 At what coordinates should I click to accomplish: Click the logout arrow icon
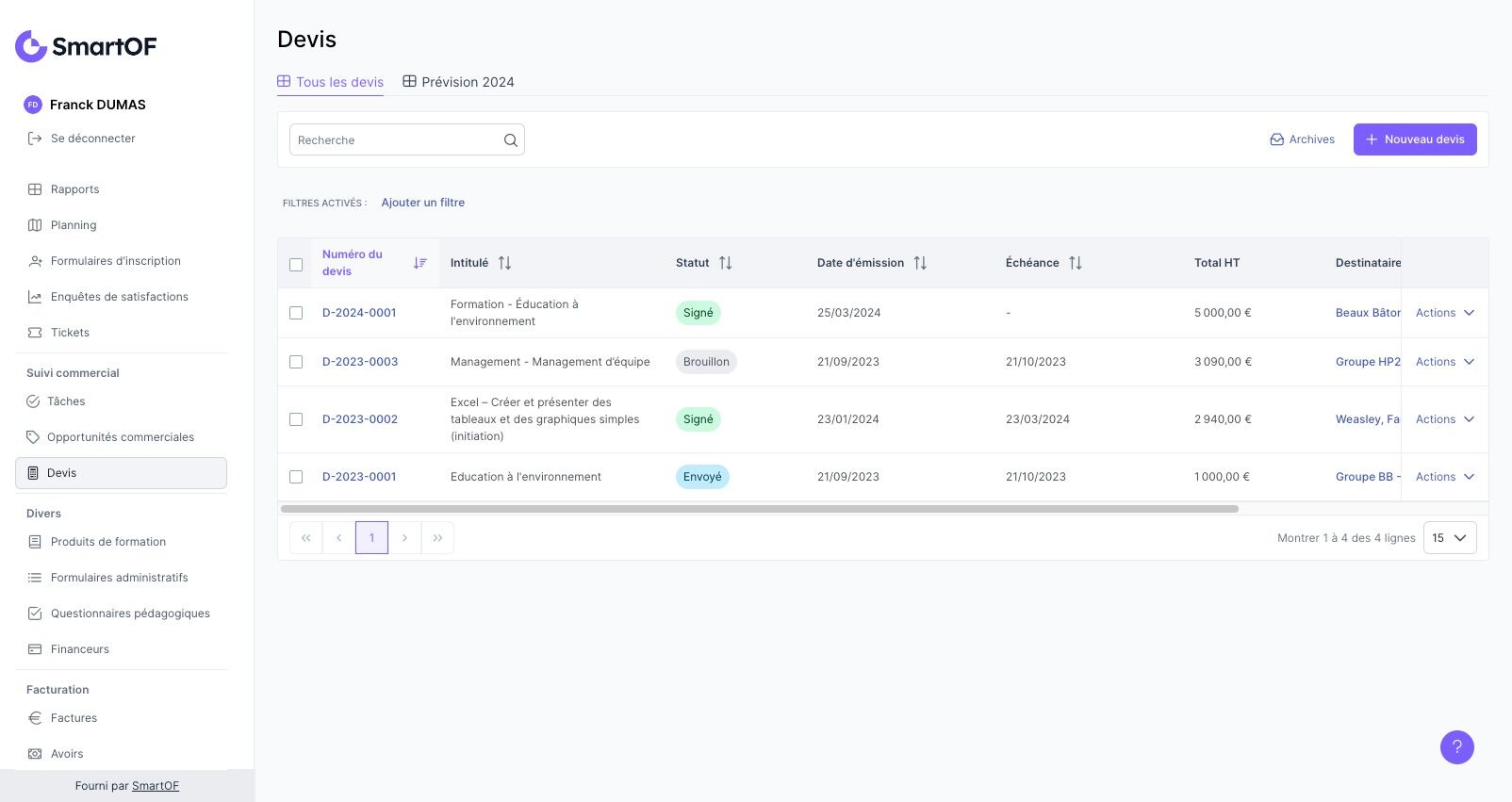click(35, 139)
